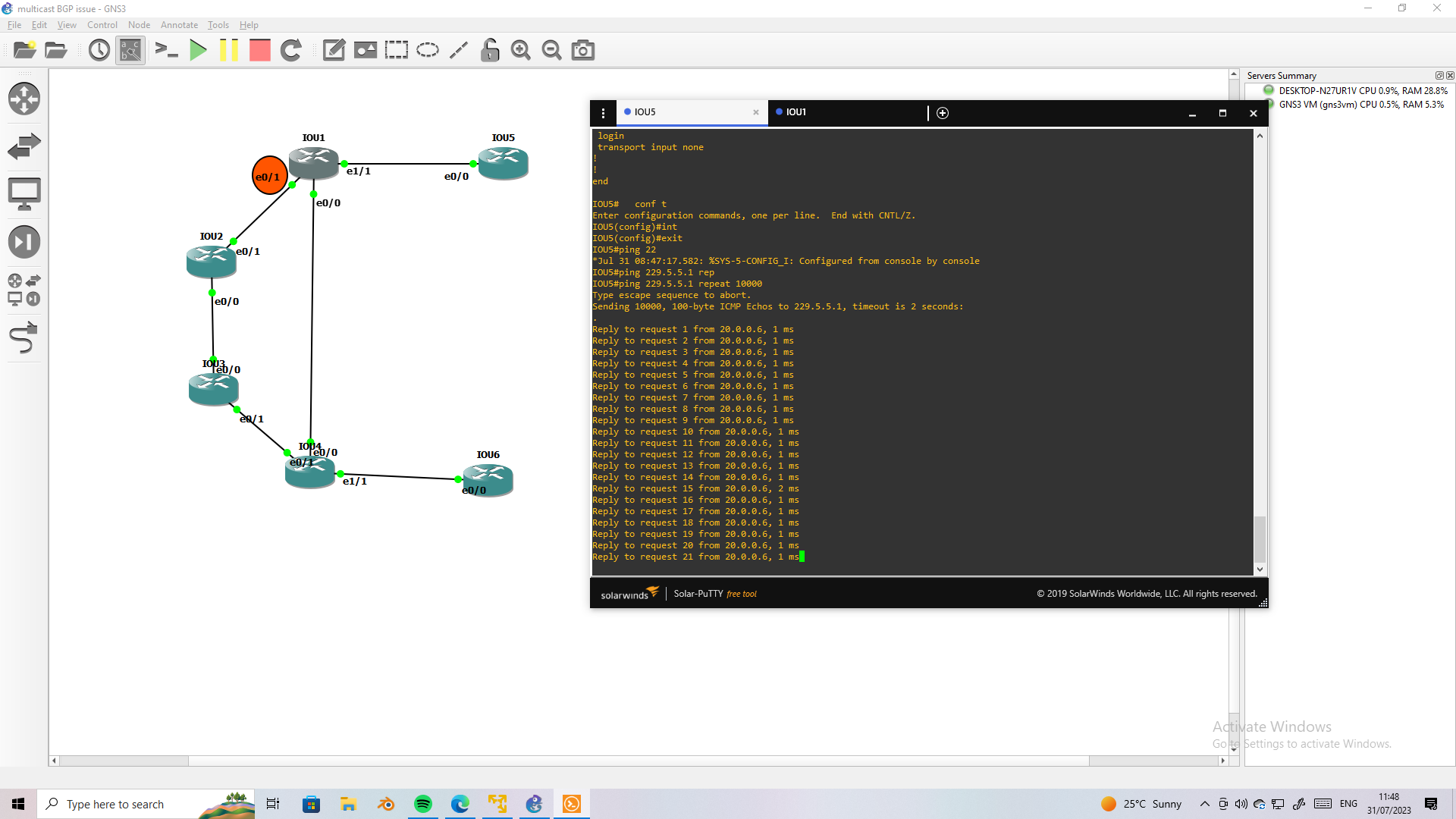Show hidden icons in the system tray
Image resolution: width=1456 pixels, height=819 pixels.
click(1204, 804)
